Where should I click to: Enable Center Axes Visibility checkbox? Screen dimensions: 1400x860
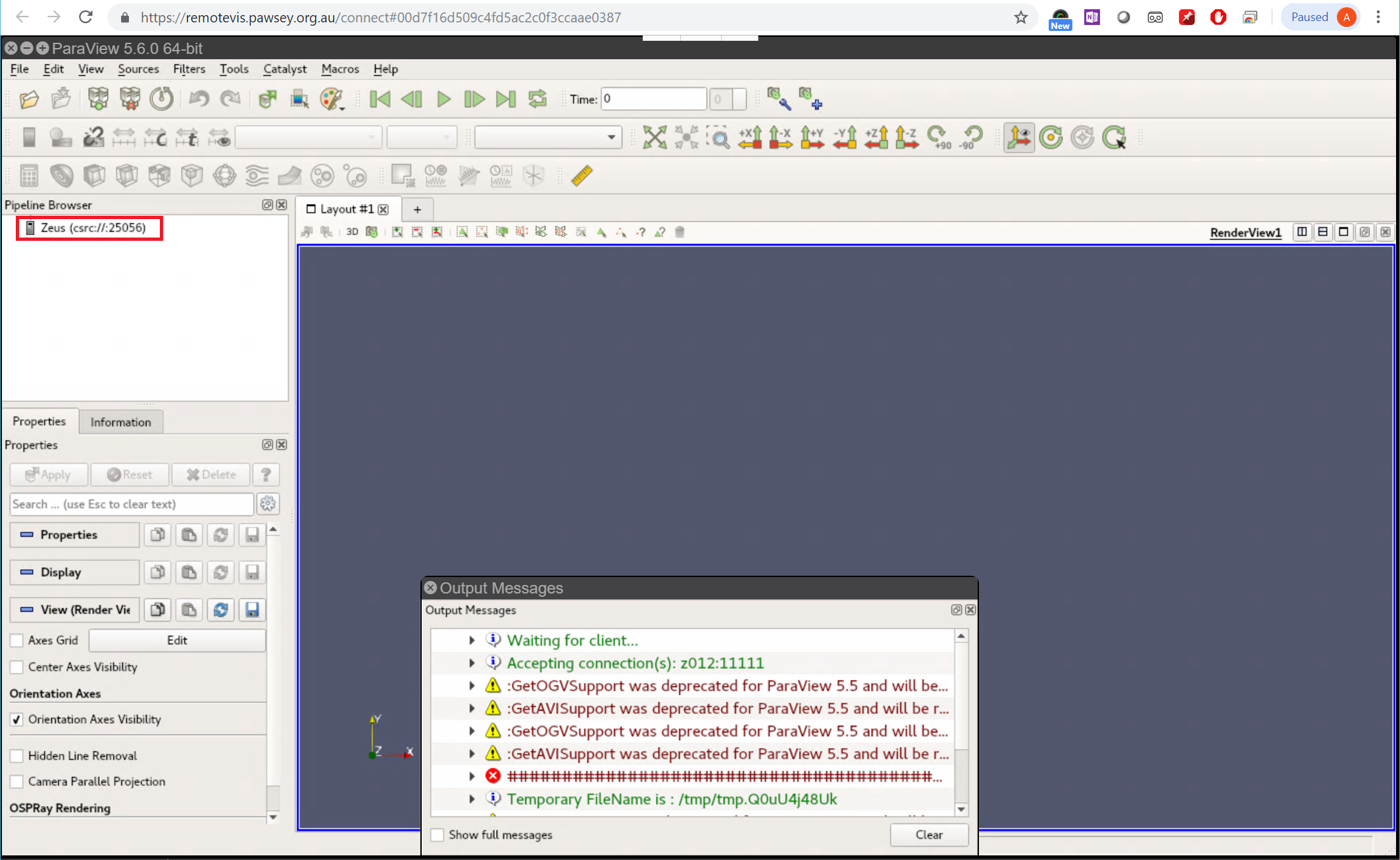point(17,667)
